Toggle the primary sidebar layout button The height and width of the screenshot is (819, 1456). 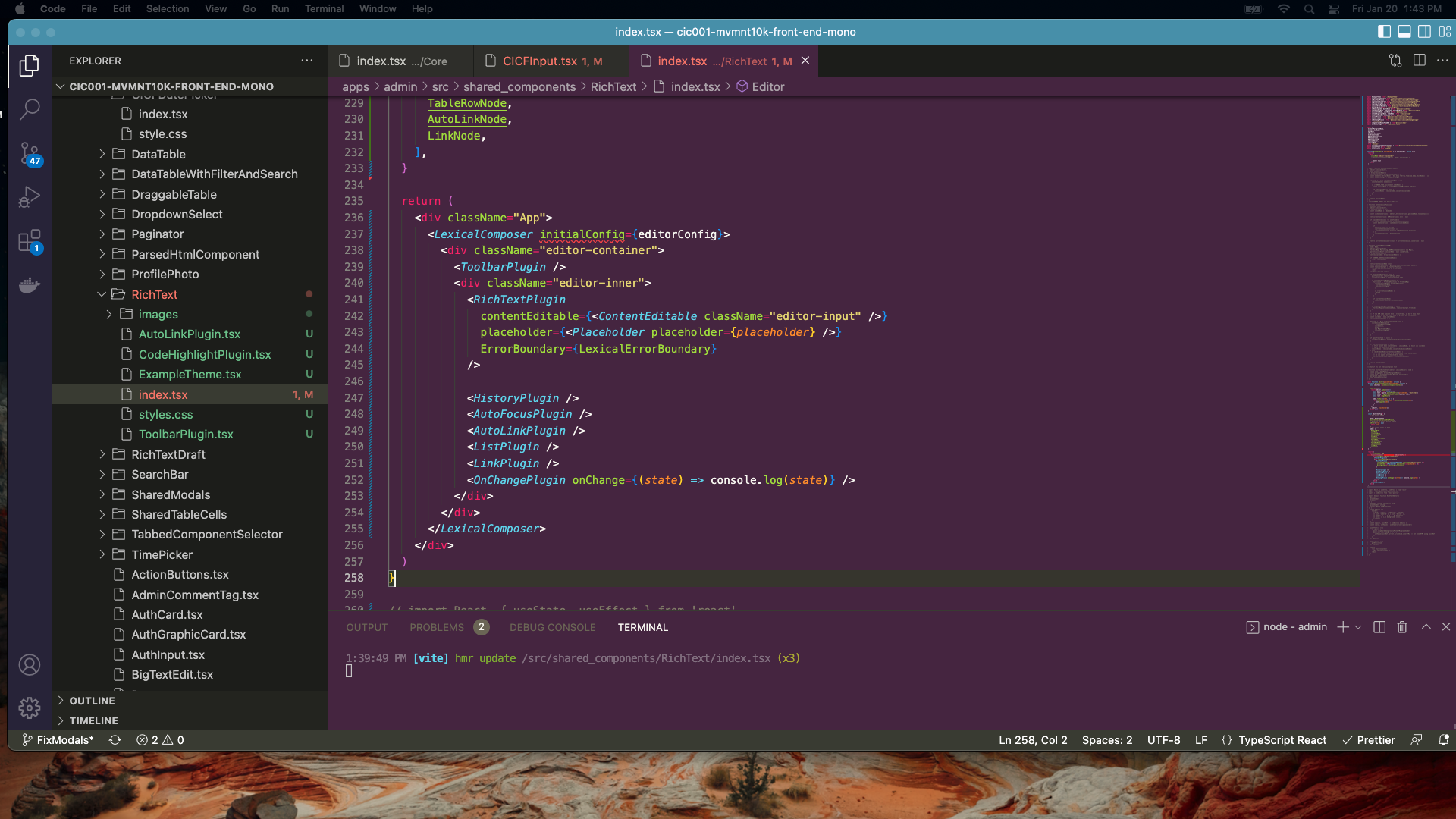tap(1384, 32)
